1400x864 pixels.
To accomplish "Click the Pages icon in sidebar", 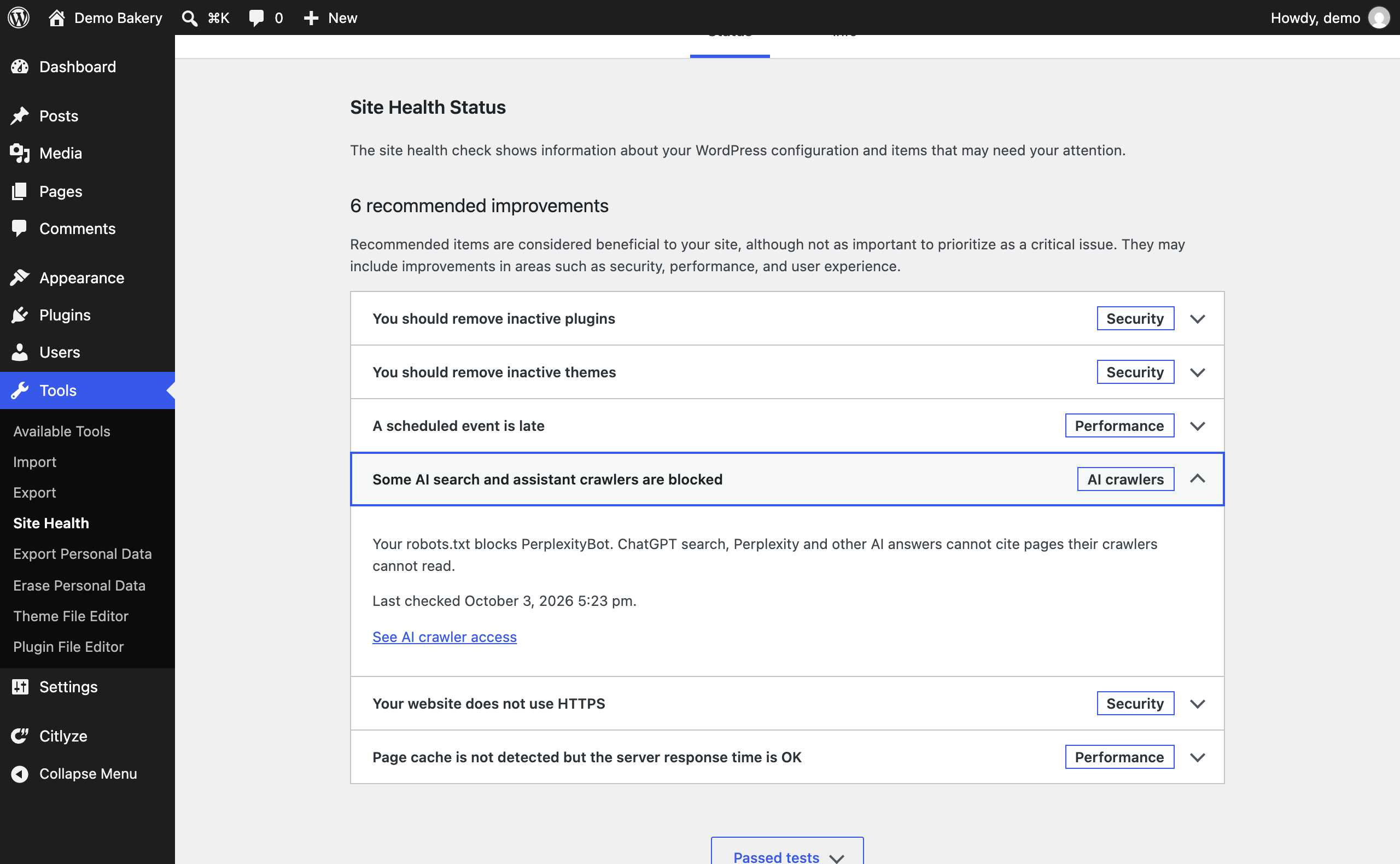I will pyautogui.click(x=20, y=191).
